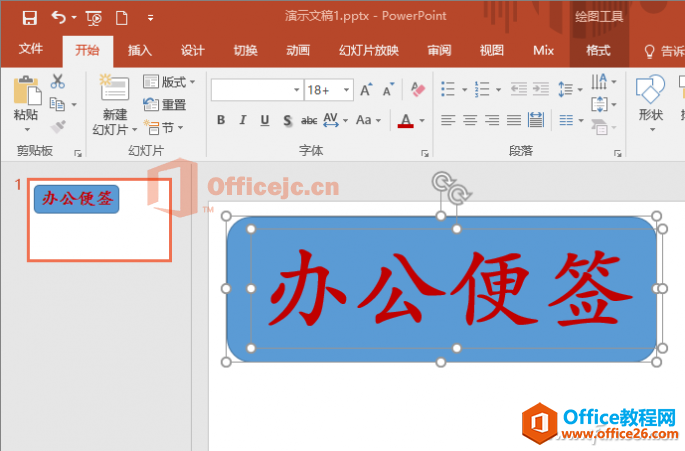Increase font size with the larger A
This screenshot has width=685, height=451.
click(x=366, y=90)
